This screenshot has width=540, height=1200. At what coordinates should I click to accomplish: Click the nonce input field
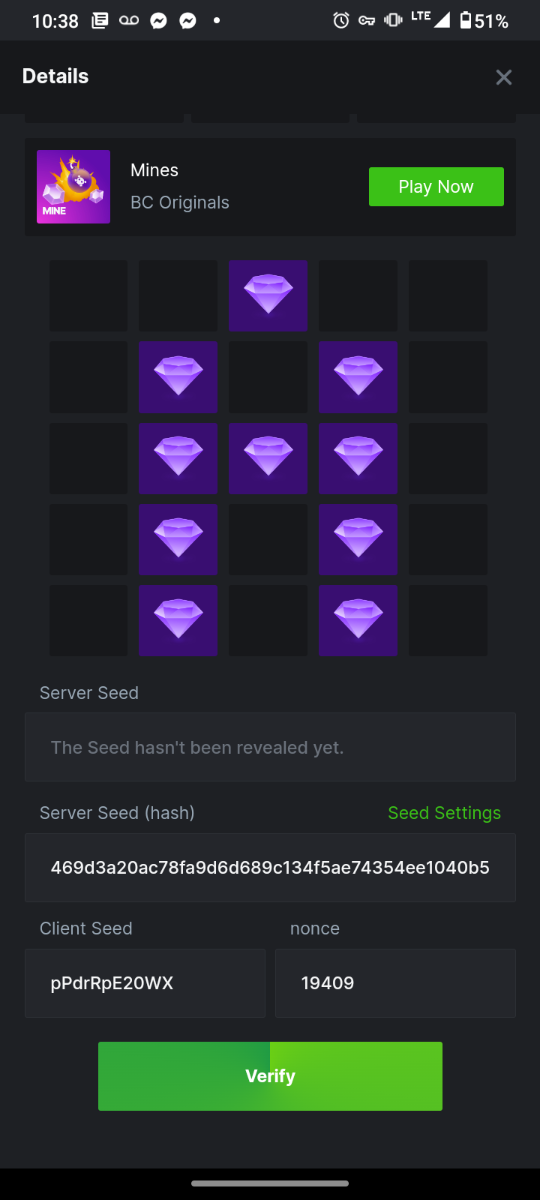pyautogui.click(x=395, y=983)
